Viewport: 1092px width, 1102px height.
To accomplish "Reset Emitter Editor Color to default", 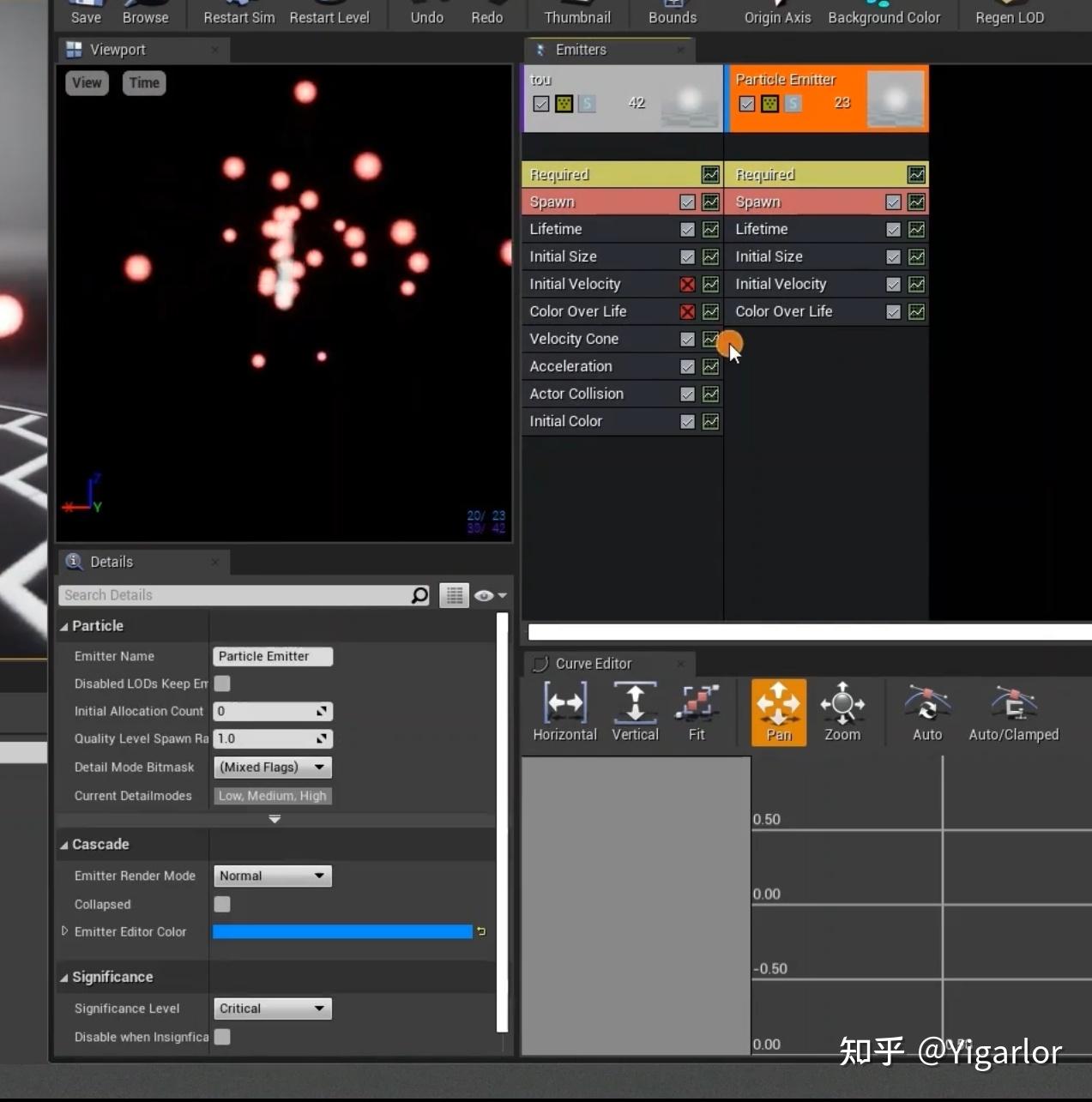I will tap(481, 931).
